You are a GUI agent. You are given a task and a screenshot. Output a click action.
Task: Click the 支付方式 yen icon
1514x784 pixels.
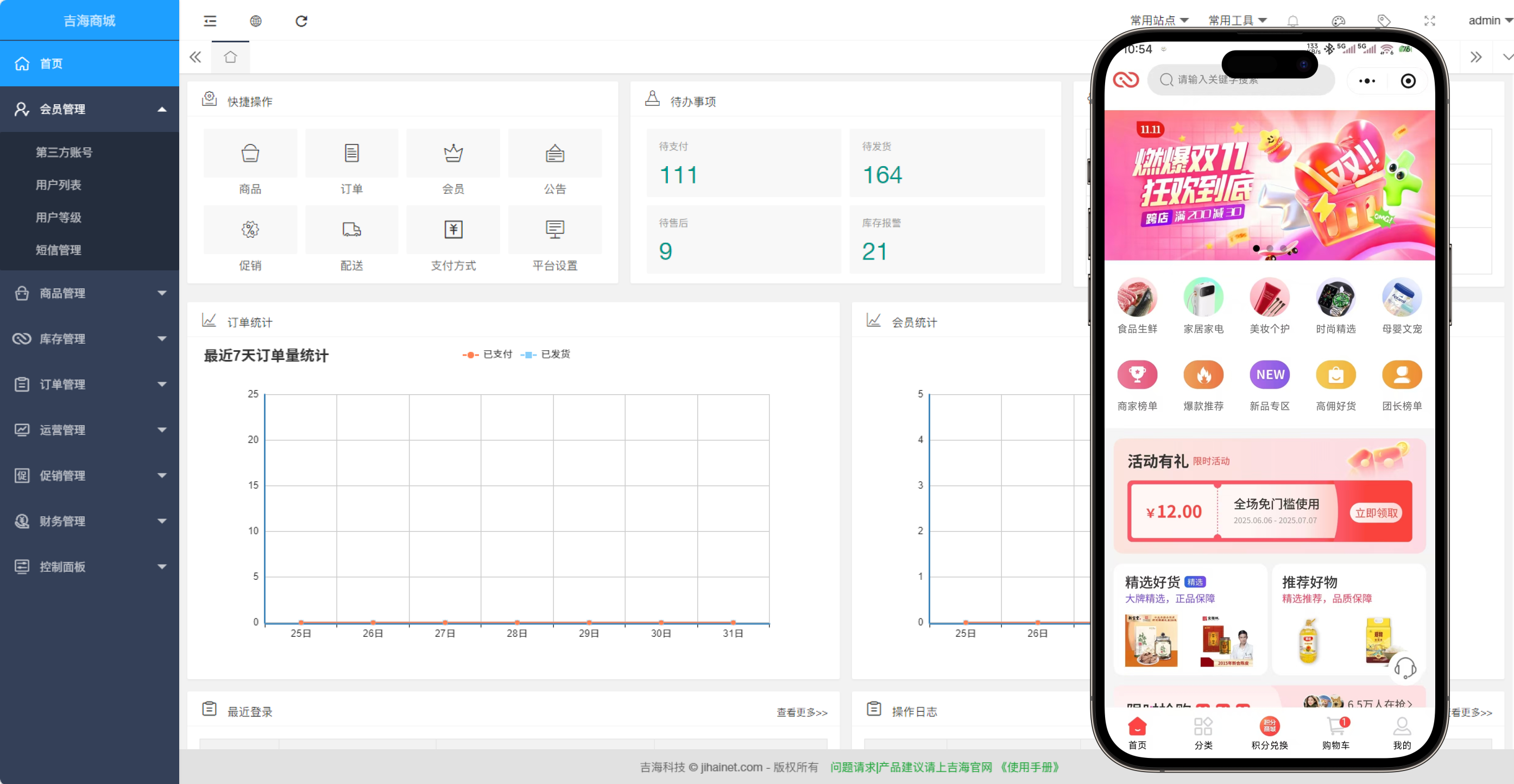[x=453, y=230]
